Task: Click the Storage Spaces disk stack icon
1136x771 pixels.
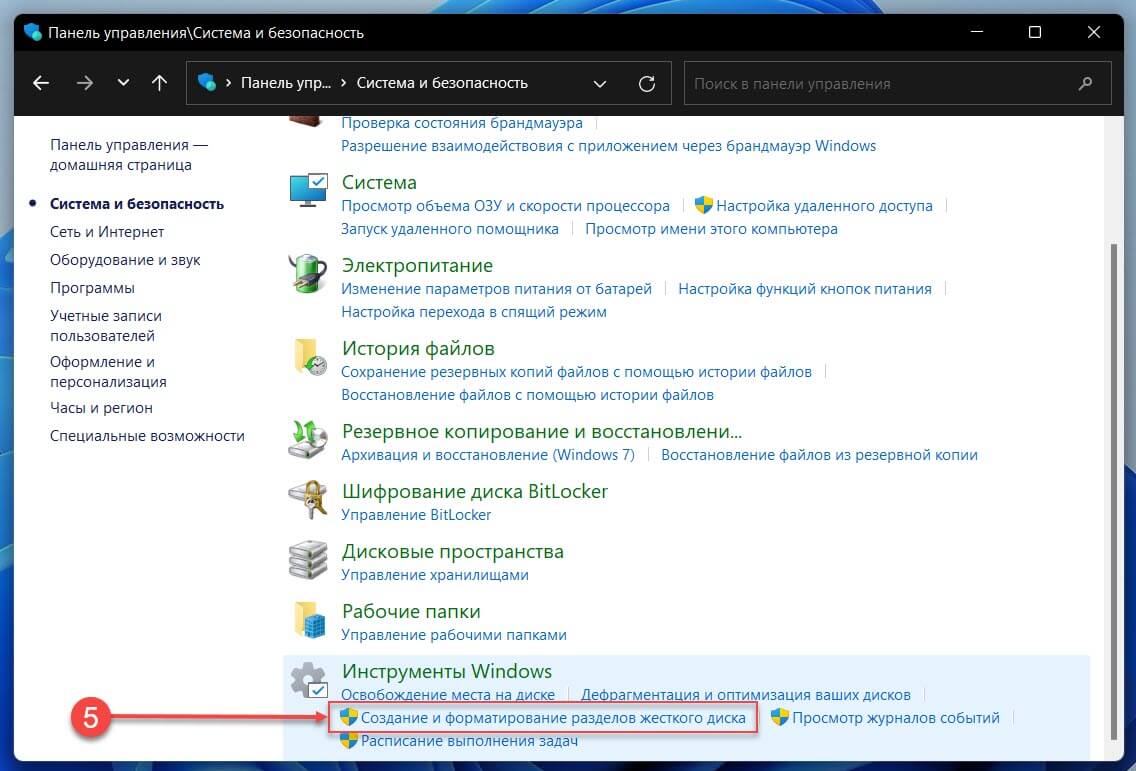Action: pos(308,559)
